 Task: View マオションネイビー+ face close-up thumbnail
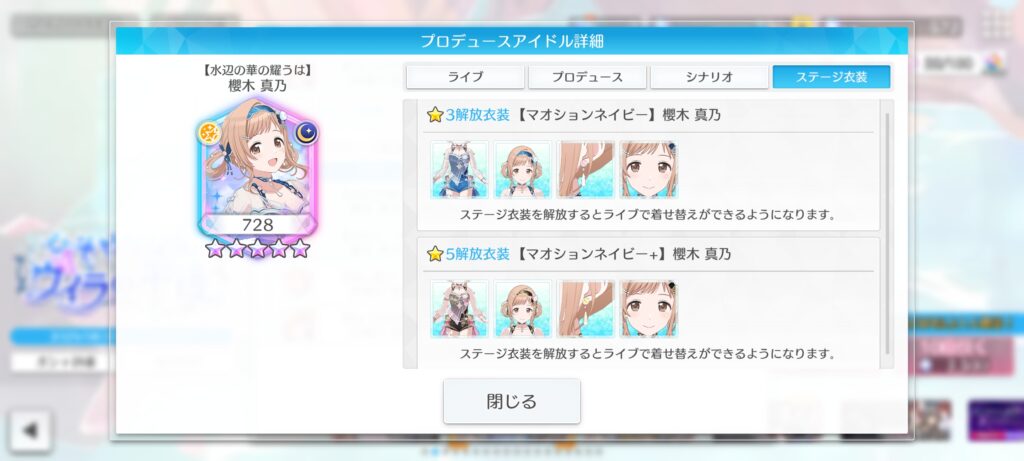pos(648,309)
